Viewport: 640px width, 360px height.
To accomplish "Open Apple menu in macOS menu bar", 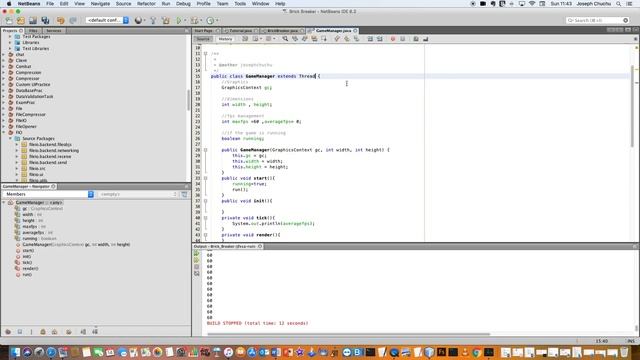I will [9, 4].
